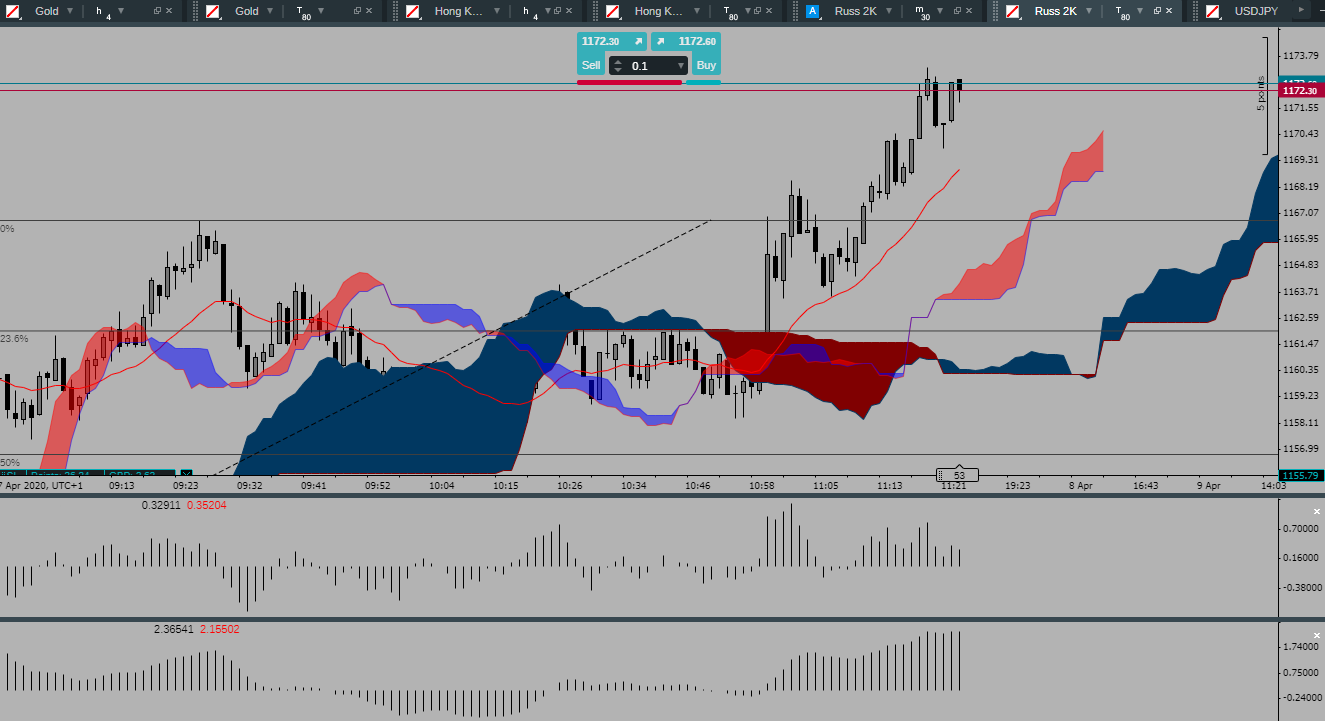The image size is (1325, 721).
Task: Click the red slash icon on the USDJPY tab
Action: [x=1212, y=11]
